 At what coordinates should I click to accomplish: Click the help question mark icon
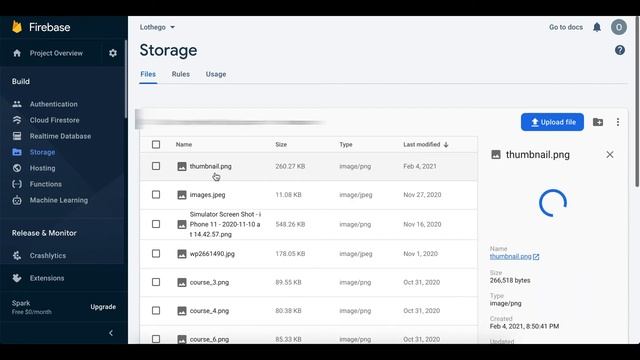point(620,50)
